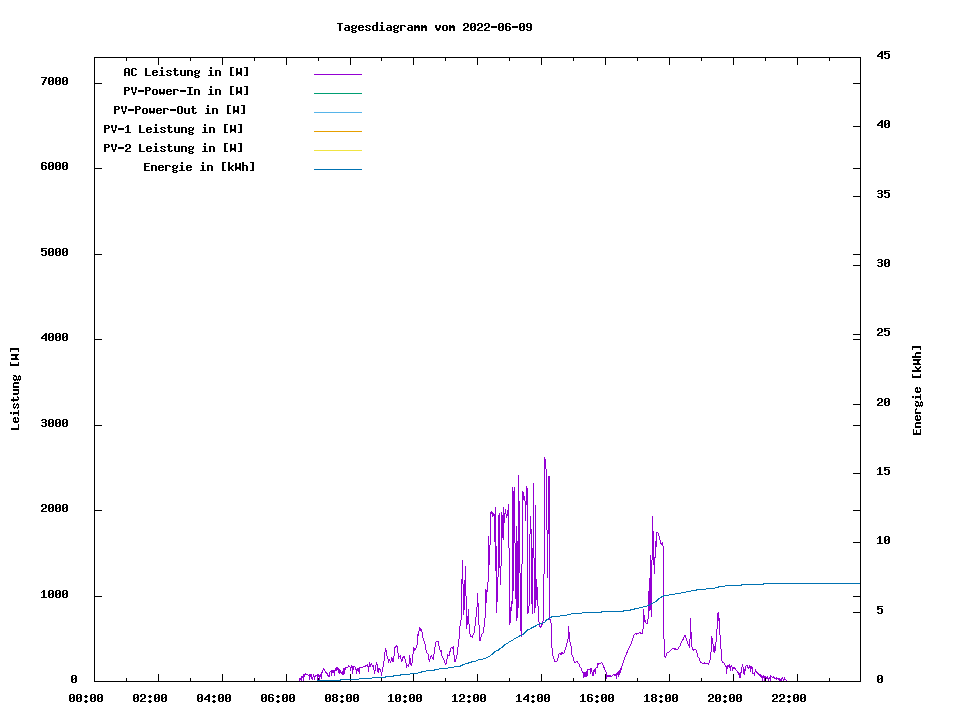
Task: Select the light blue PV-Power-Out line sample
Action: pos(337,112)
